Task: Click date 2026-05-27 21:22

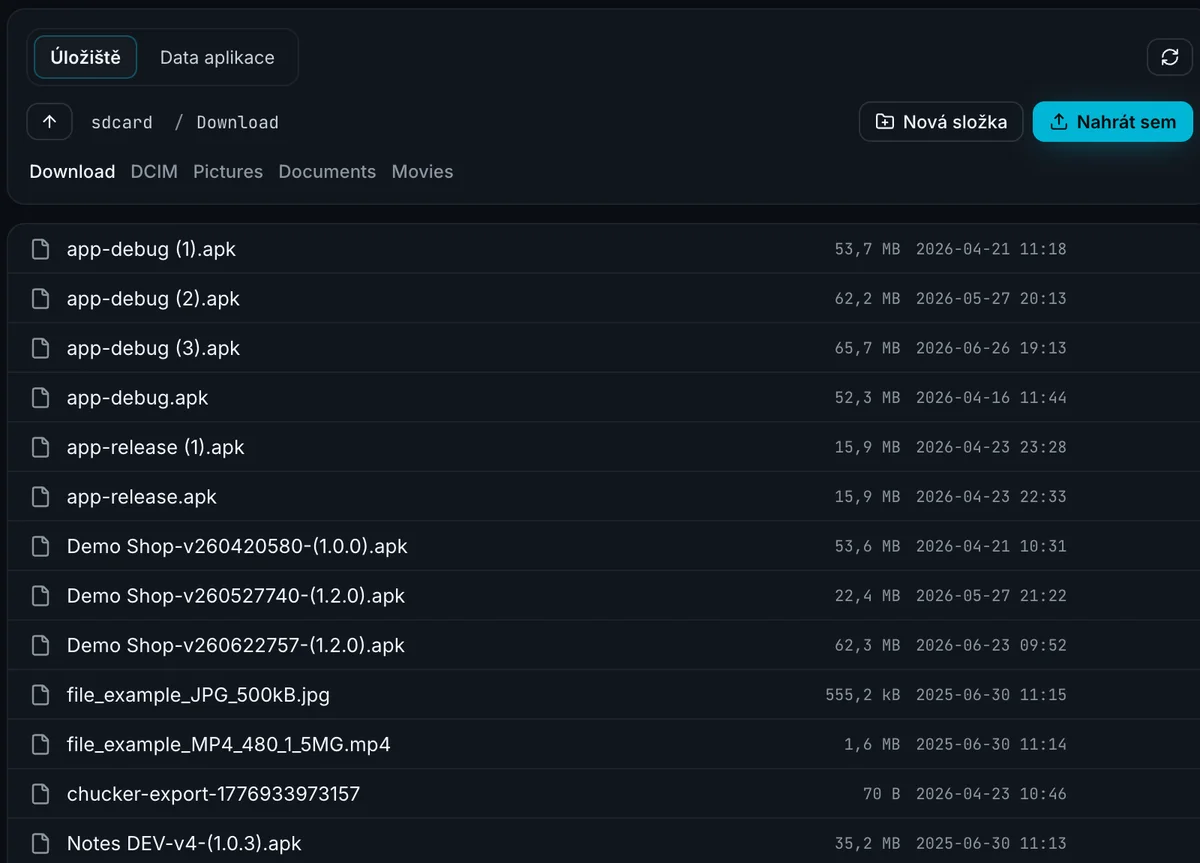Action: point(991,596)
